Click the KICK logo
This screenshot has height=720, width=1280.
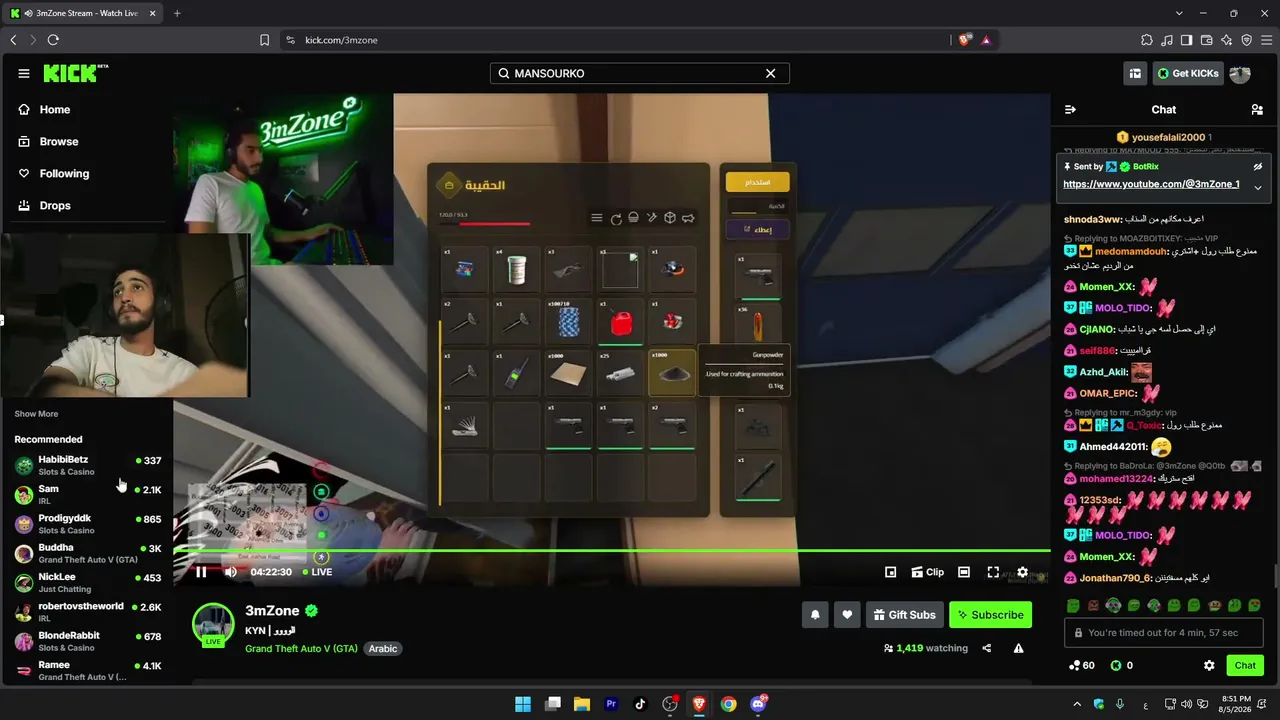[x=75, y=73]
